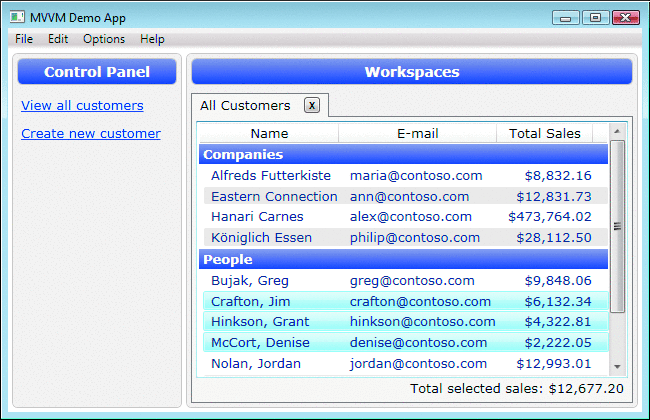Sort by the E-mail column header
Viewport: 650px width, 420px height.
417,134
